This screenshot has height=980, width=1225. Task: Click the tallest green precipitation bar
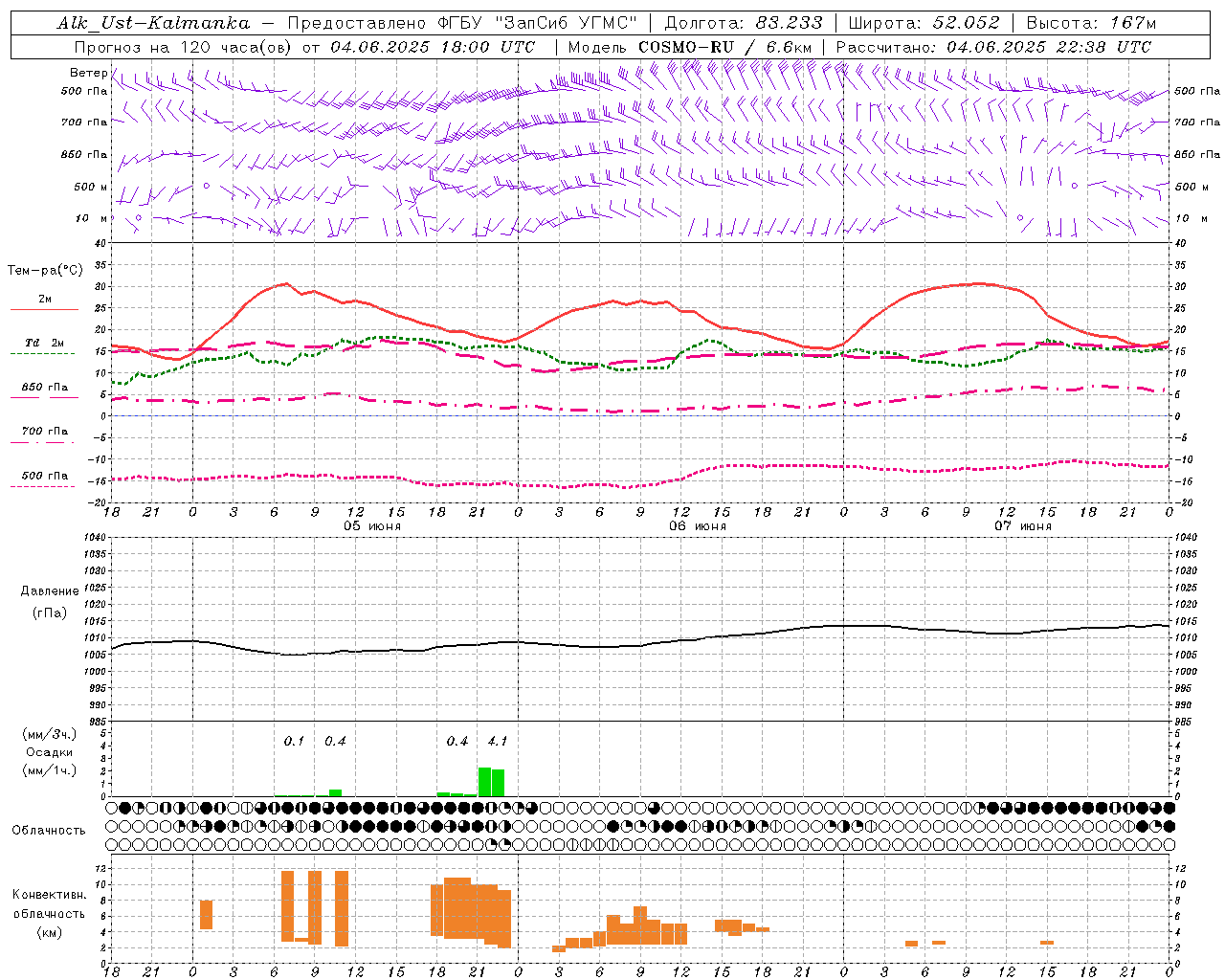click(485, 782)
